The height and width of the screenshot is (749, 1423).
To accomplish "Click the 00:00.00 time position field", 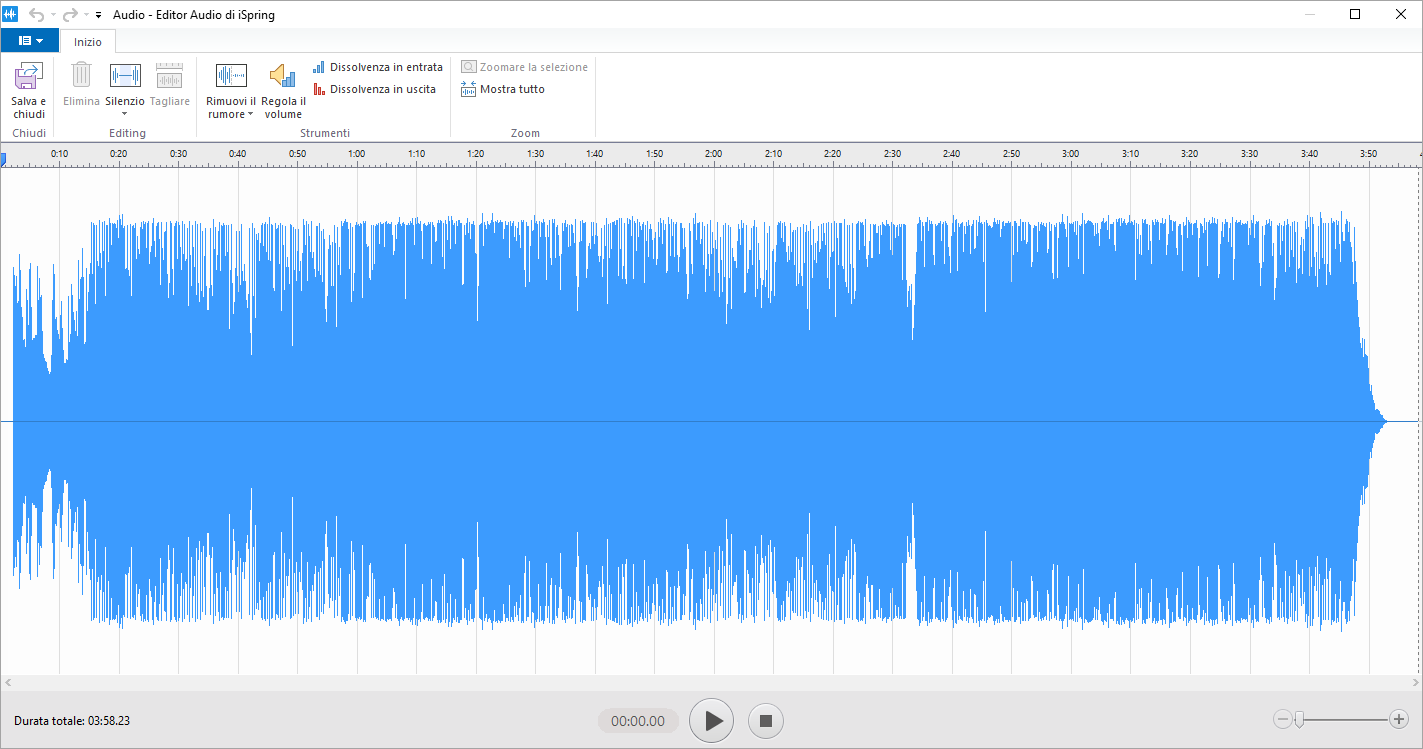I will pyautogui.click(x=638, y=721).
